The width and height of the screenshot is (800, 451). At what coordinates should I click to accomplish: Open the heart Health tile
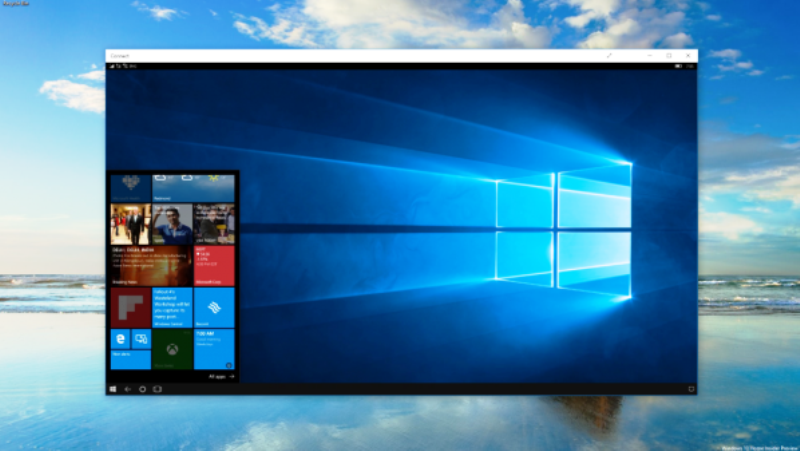pyautogui.click(x=130, y=187)
